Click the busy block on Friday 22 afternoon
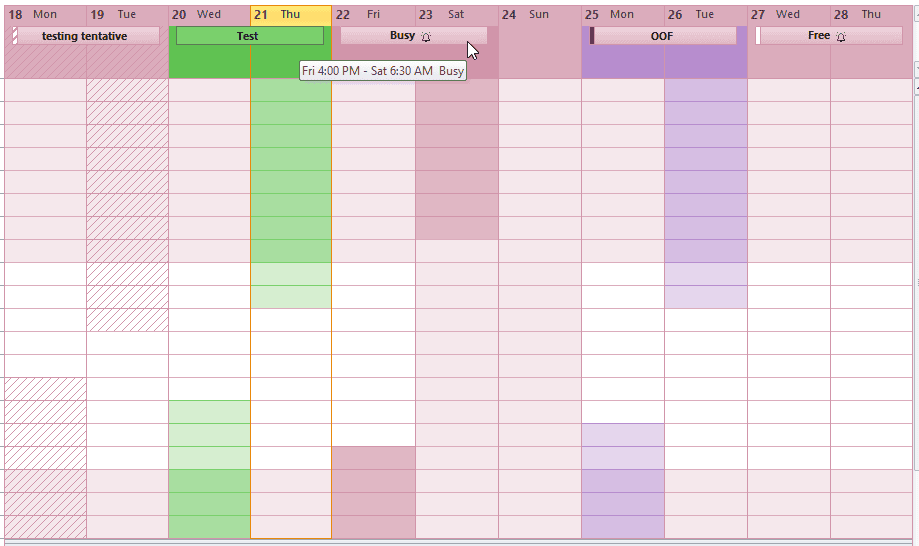 (374, 492)
